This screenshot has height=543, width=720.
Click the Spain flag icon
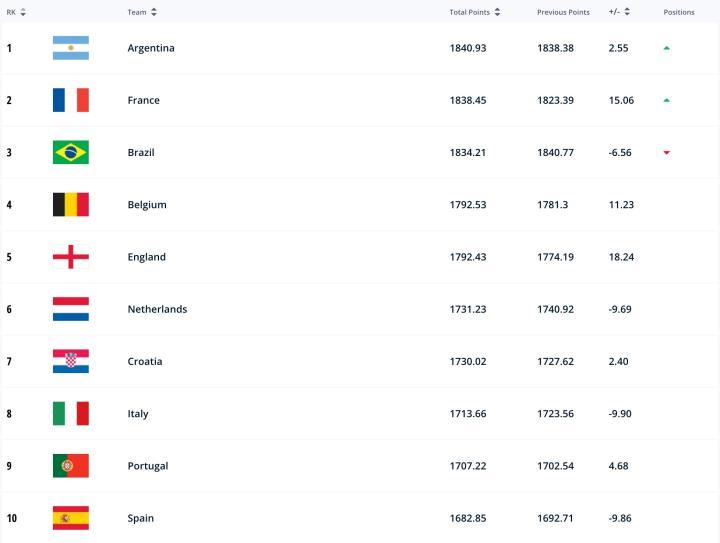coord(70,518)
